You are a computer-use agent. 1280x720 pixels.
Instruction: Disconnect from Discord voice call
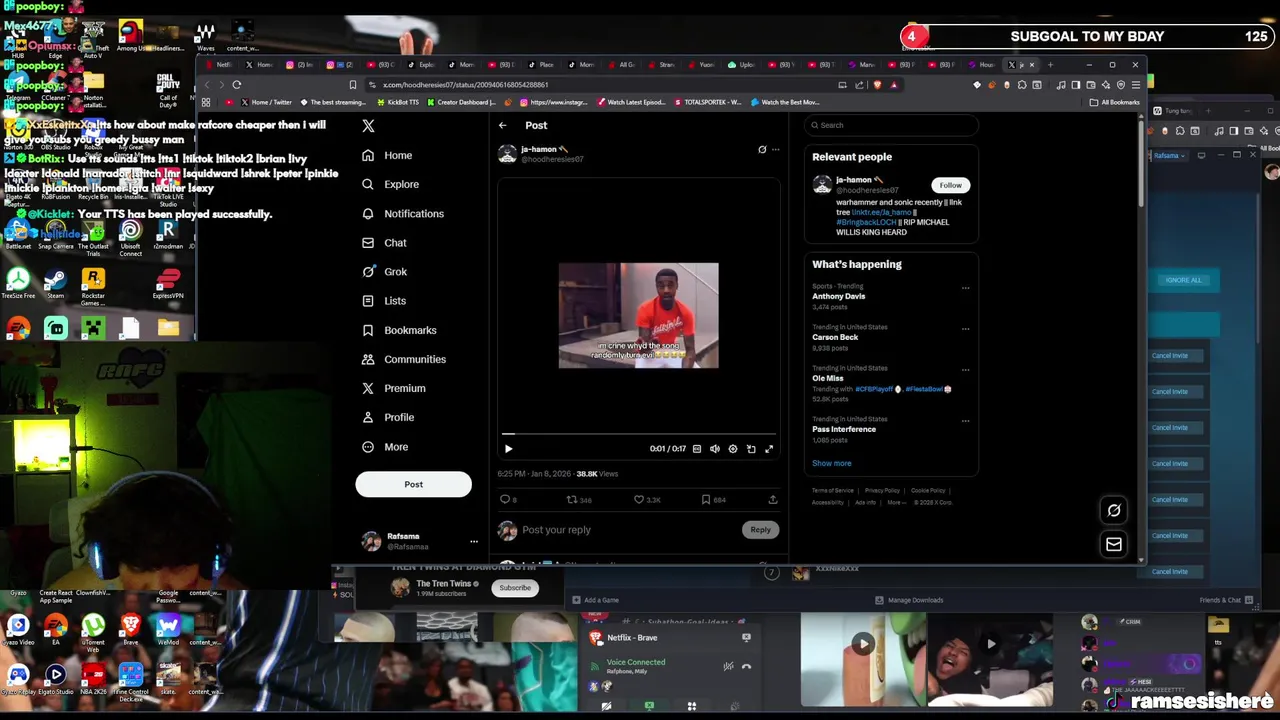coord(746,666)
